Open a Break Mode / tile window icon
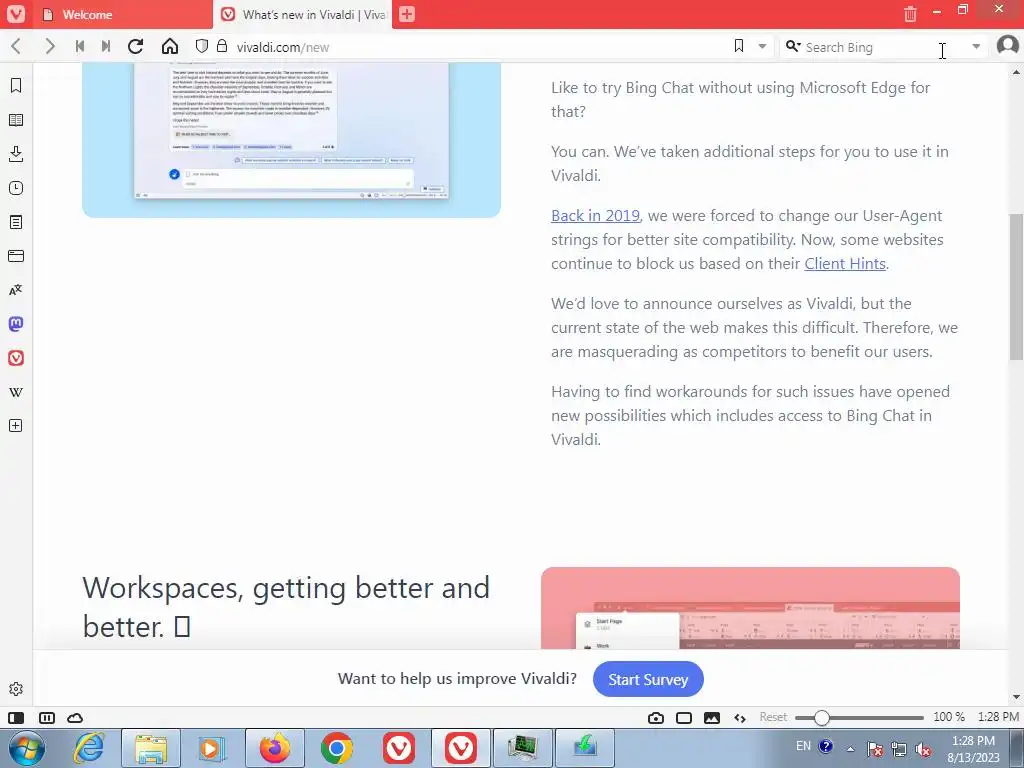Viewport: 1024px width, 768px height. point(684,718)
